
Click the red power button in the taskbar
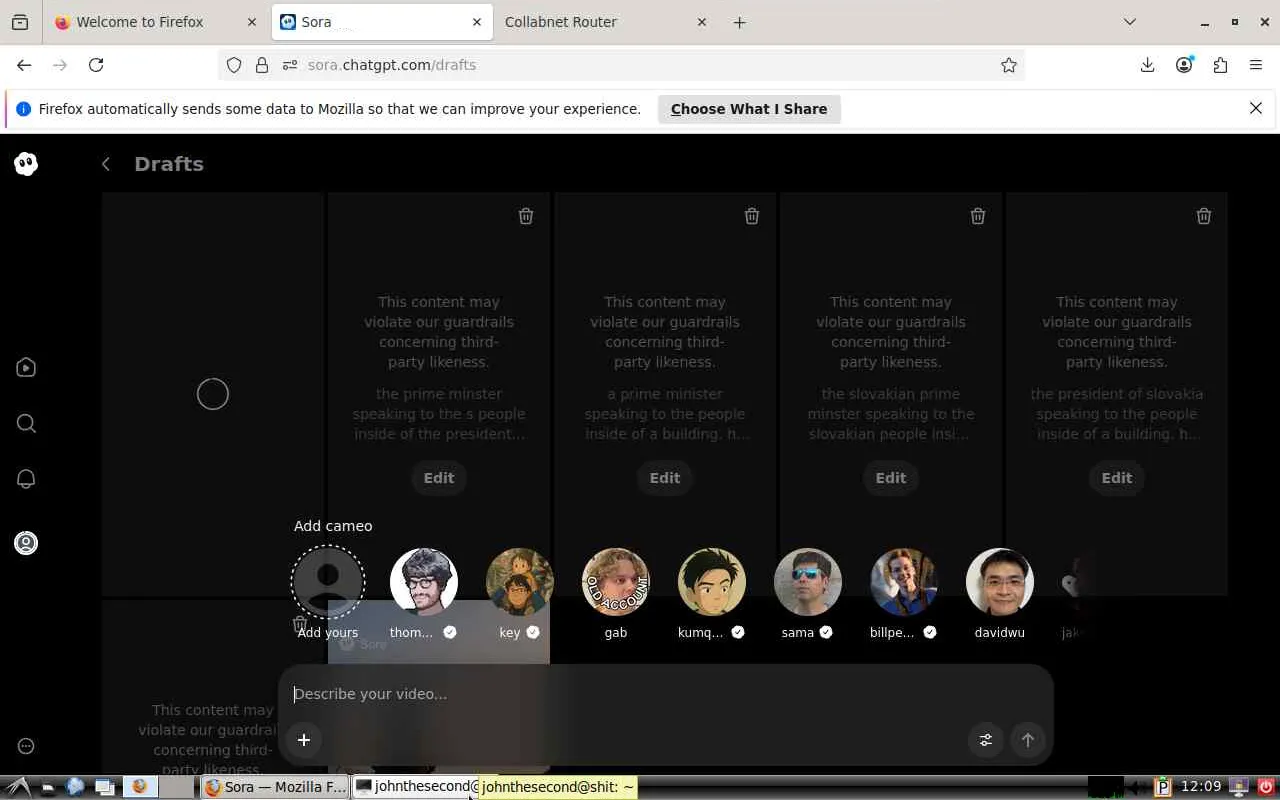1266,787
